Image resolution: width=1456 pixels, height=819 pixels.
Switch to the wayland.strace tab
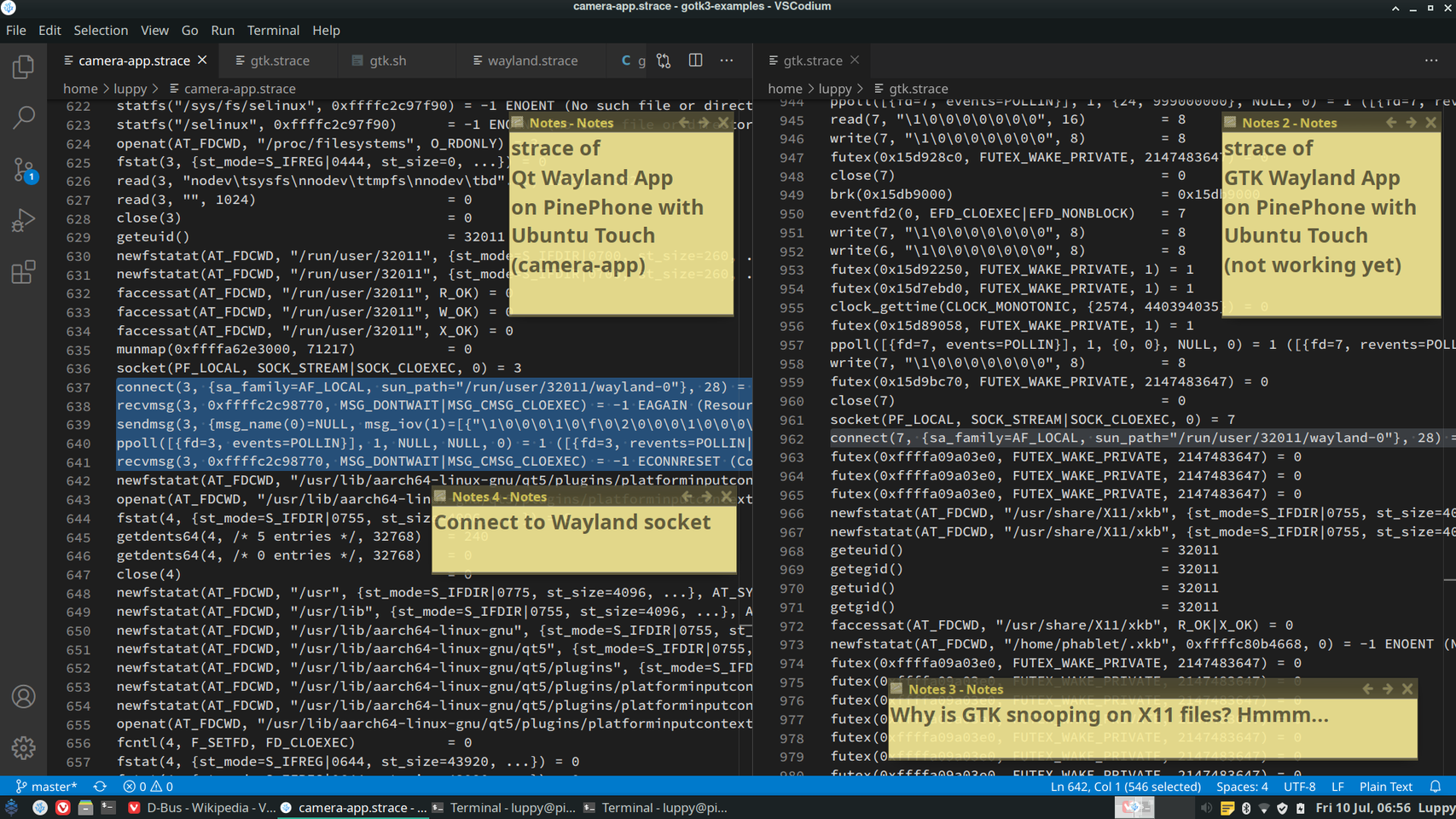tap(531, 61)
